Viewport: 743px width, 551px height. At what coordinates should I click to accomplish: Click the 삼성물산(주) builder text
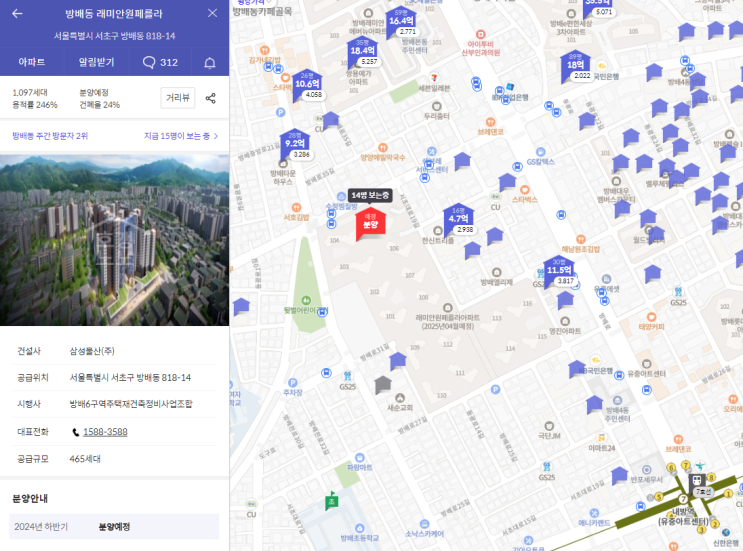(x=92, y=351)
